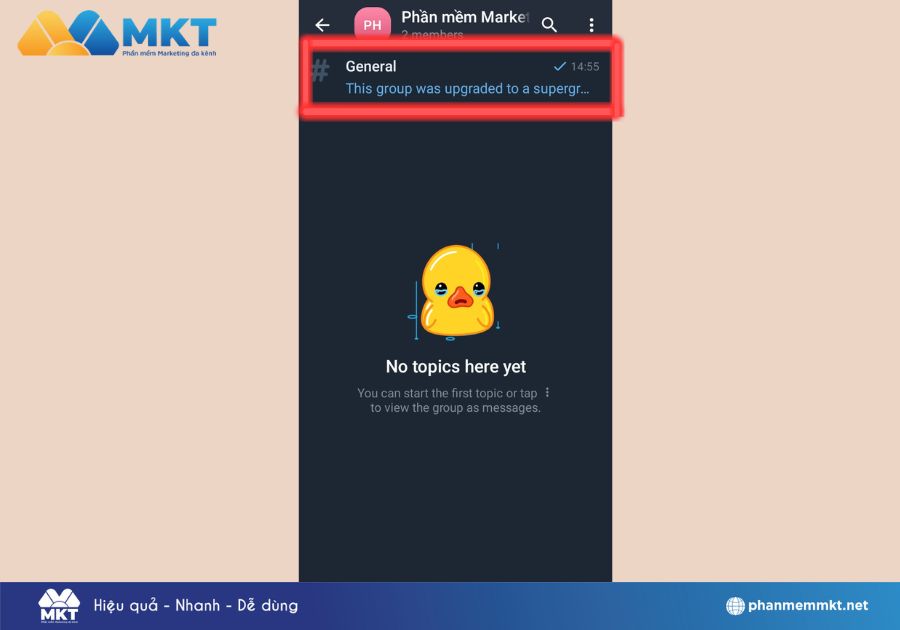900x630 pixels.
Task: Open the three-dot overflow menu in header
Action: 591,25
